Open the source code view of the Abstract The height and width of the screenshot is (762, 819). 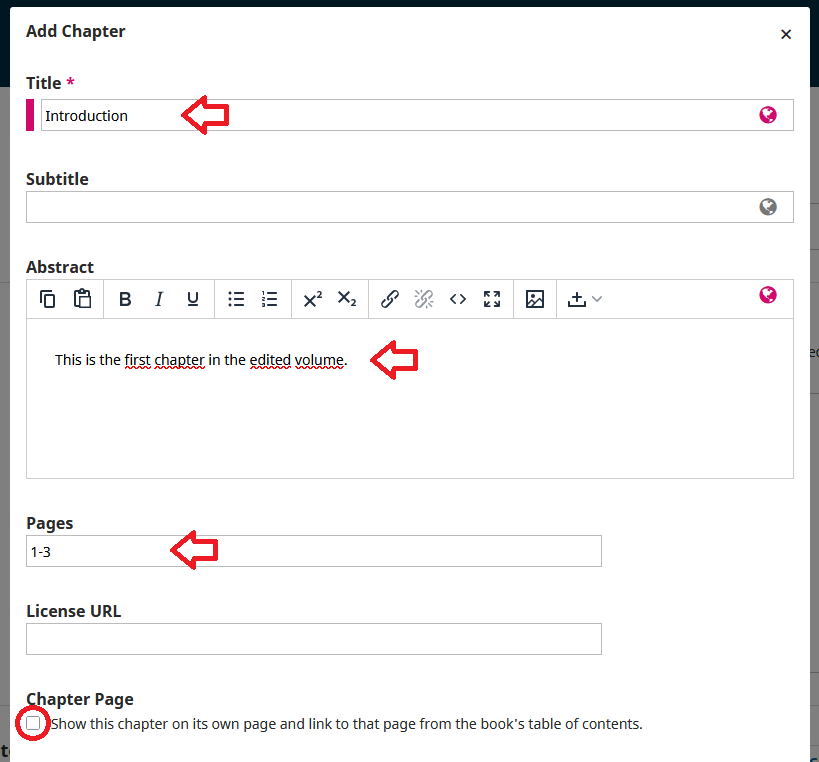[457, 298]
